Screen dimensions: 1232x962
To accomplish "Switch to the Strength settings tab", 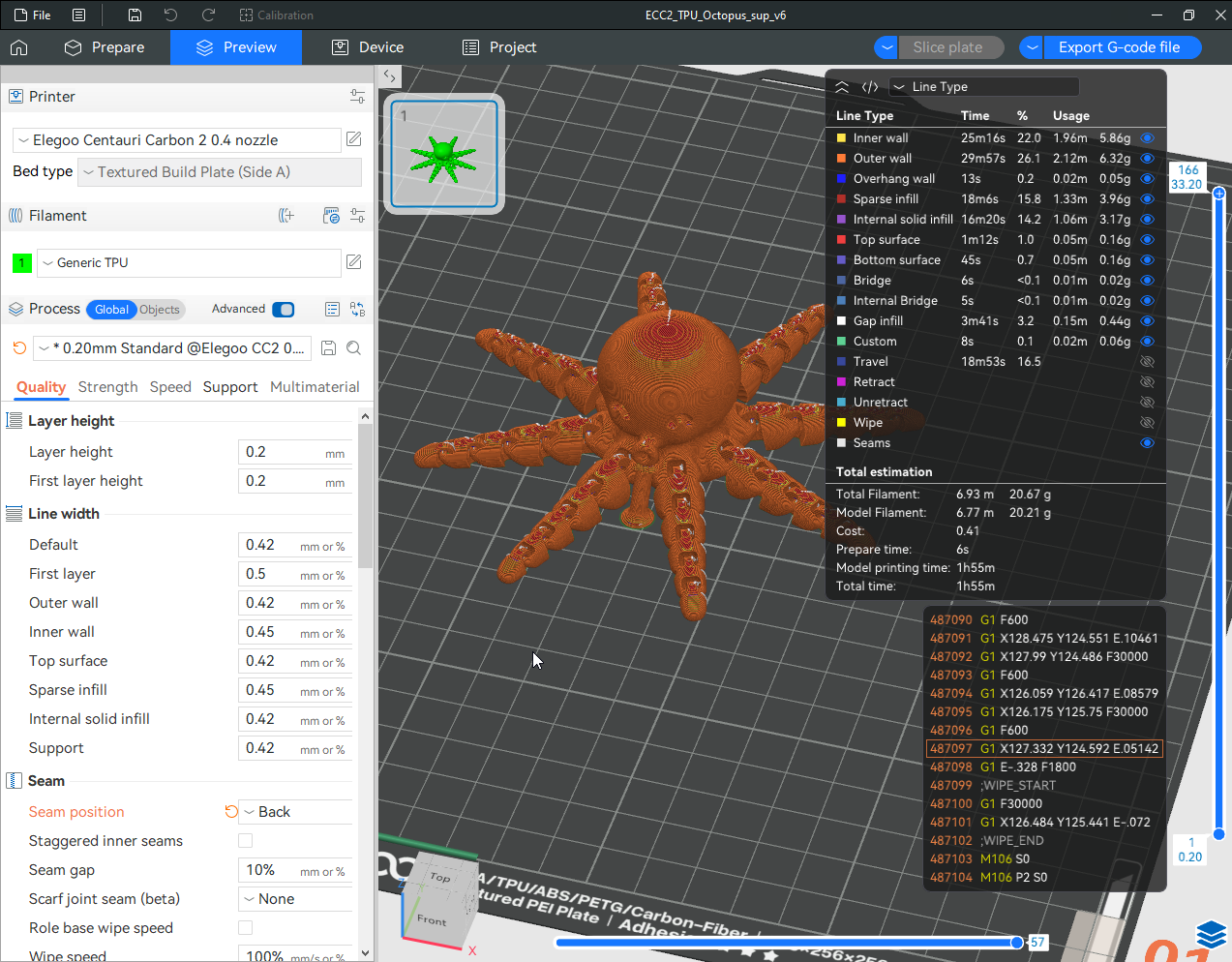I will [107, 387].
